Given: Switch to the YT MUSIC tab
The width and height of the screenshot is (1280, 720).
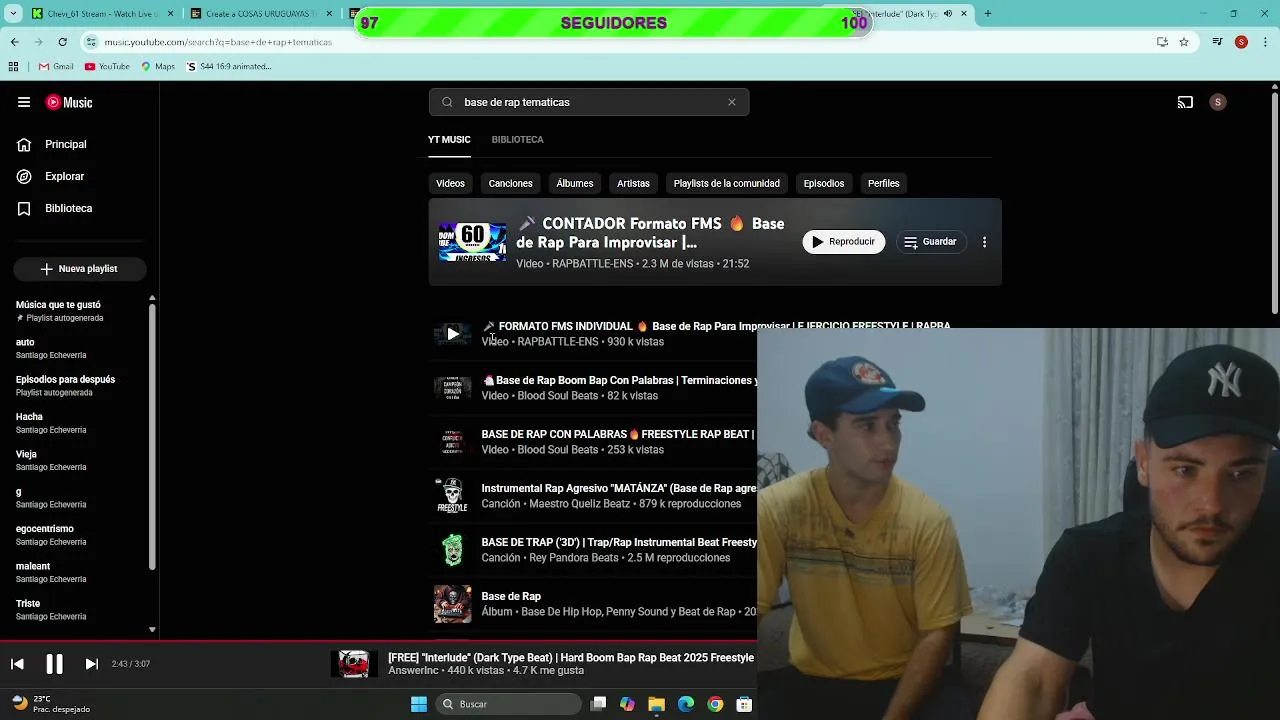Looking at the screenshot, I should click(x=449, y=140).
